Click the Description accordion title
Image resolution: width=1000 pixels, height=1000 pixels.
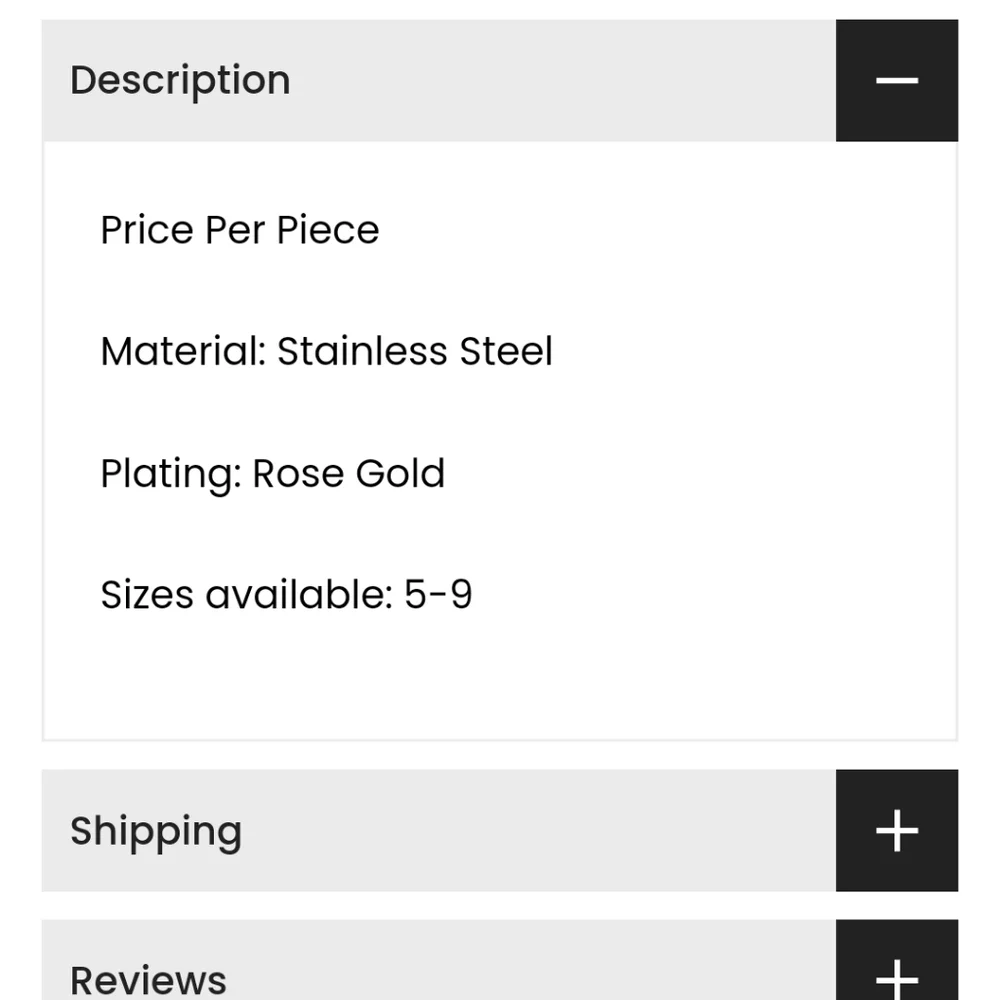180,81
